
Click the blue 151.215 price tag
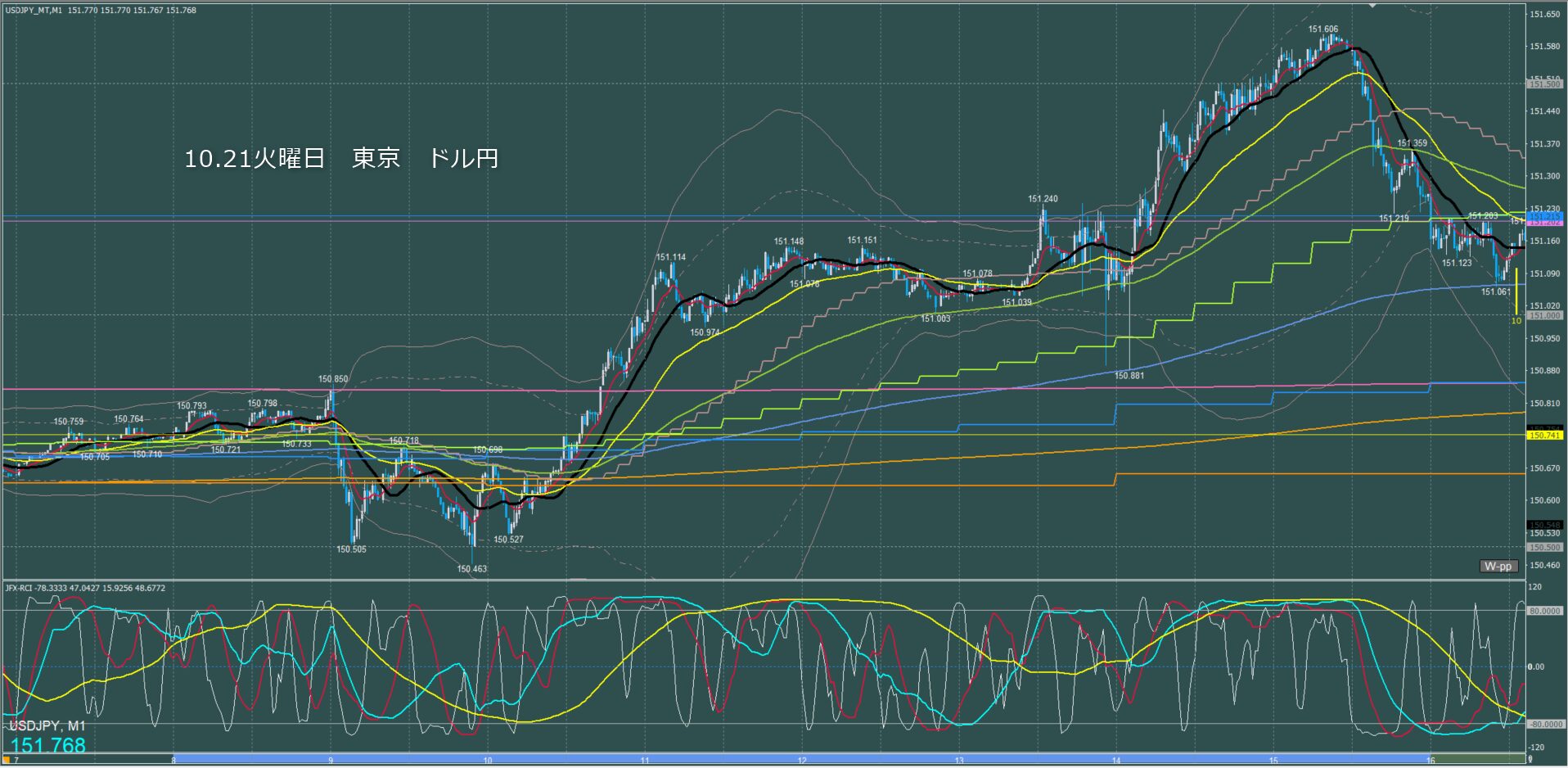point(1544,217)
